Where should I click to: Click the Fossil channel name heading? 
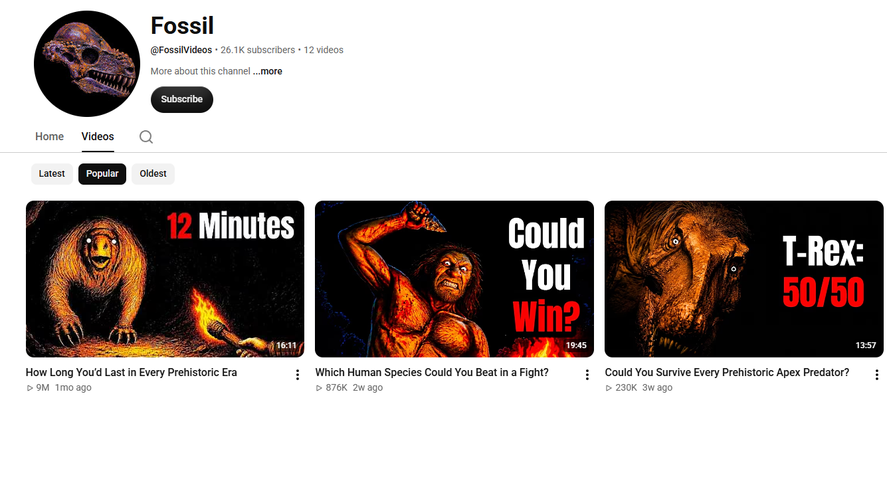182,25
